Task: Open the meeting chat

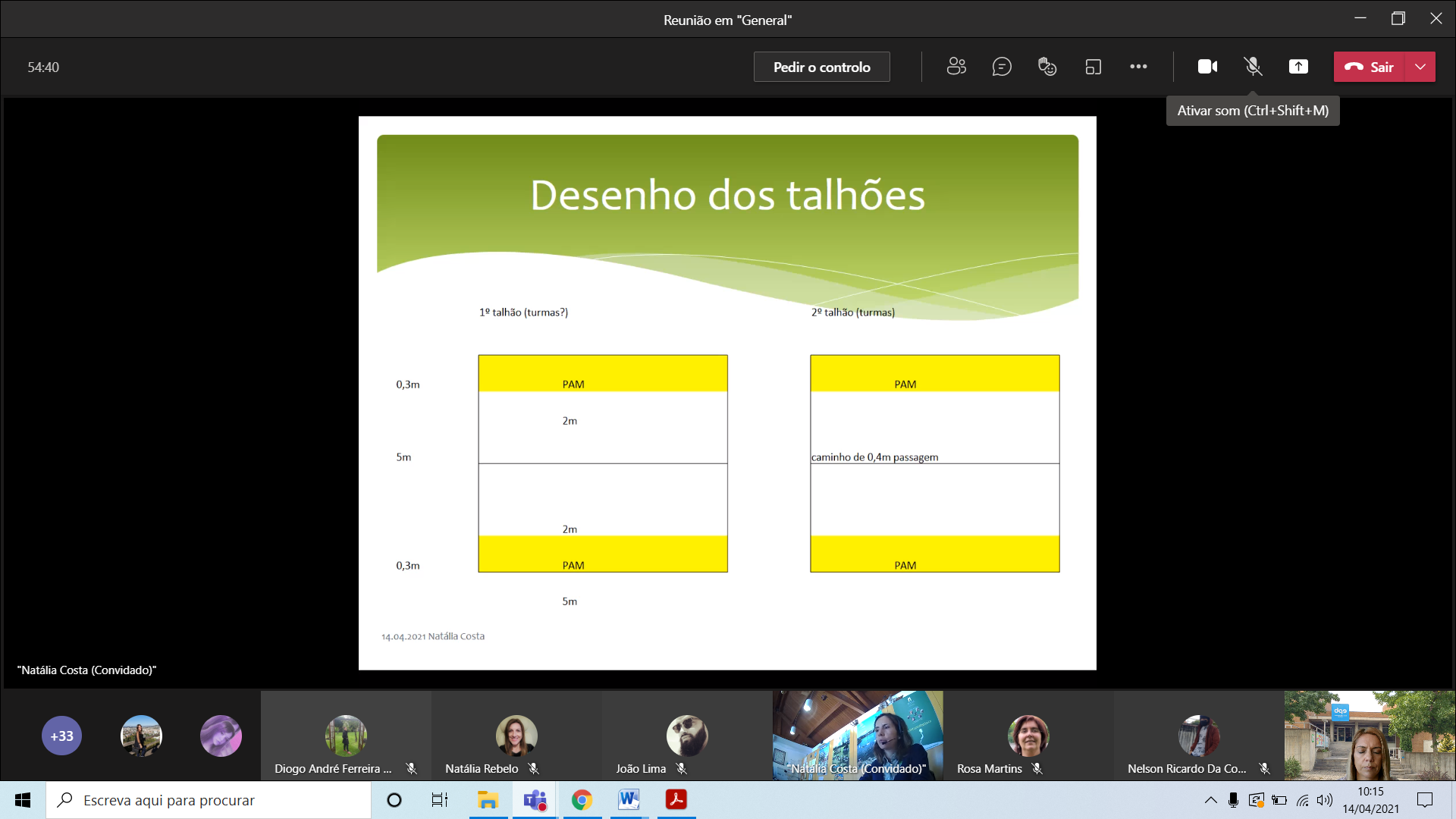Action: coord(1002,67)
